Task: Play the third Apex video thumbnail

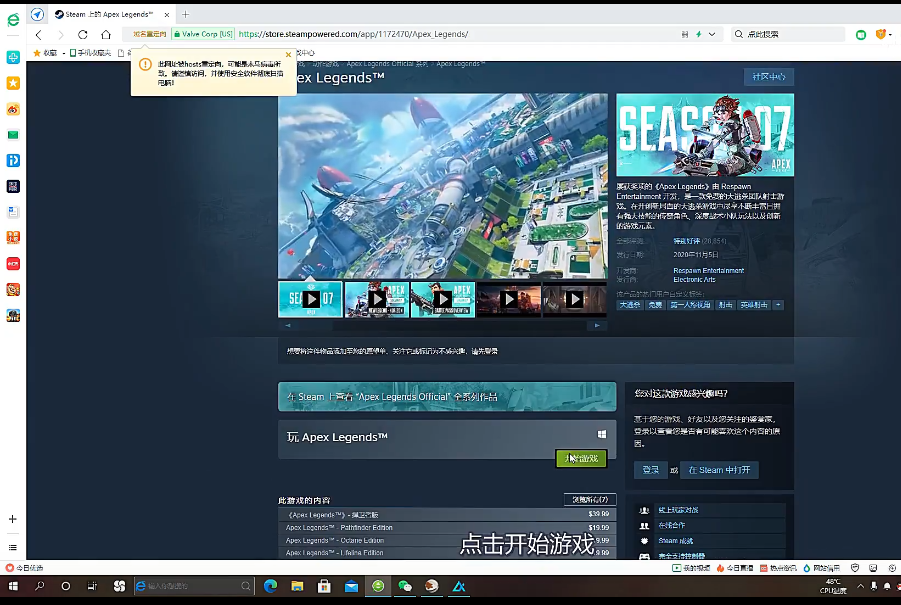Action: click(x=442, y=299)
